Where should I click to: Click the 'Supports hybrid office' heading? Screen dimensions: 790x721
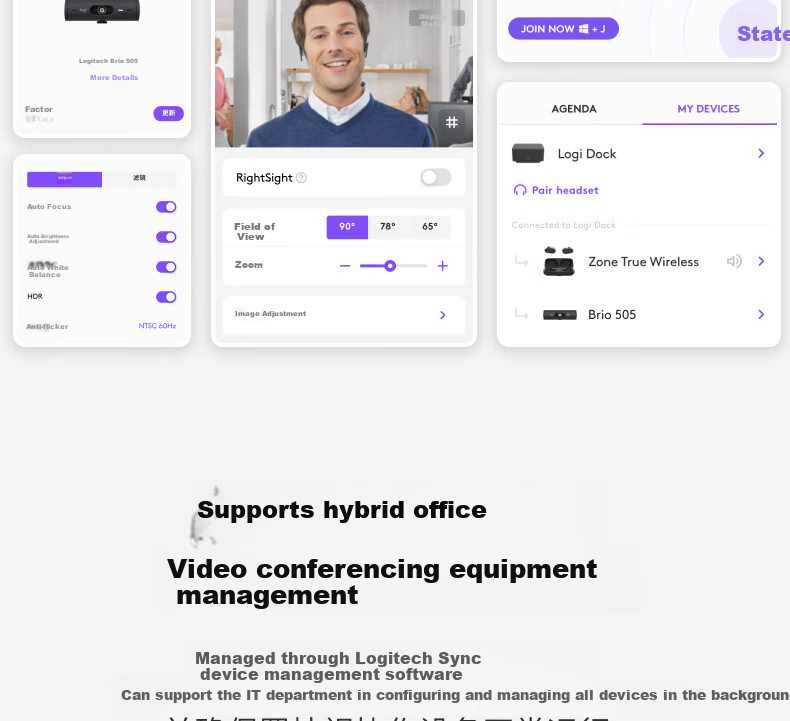pyautogui.click(x=342, y=510)
